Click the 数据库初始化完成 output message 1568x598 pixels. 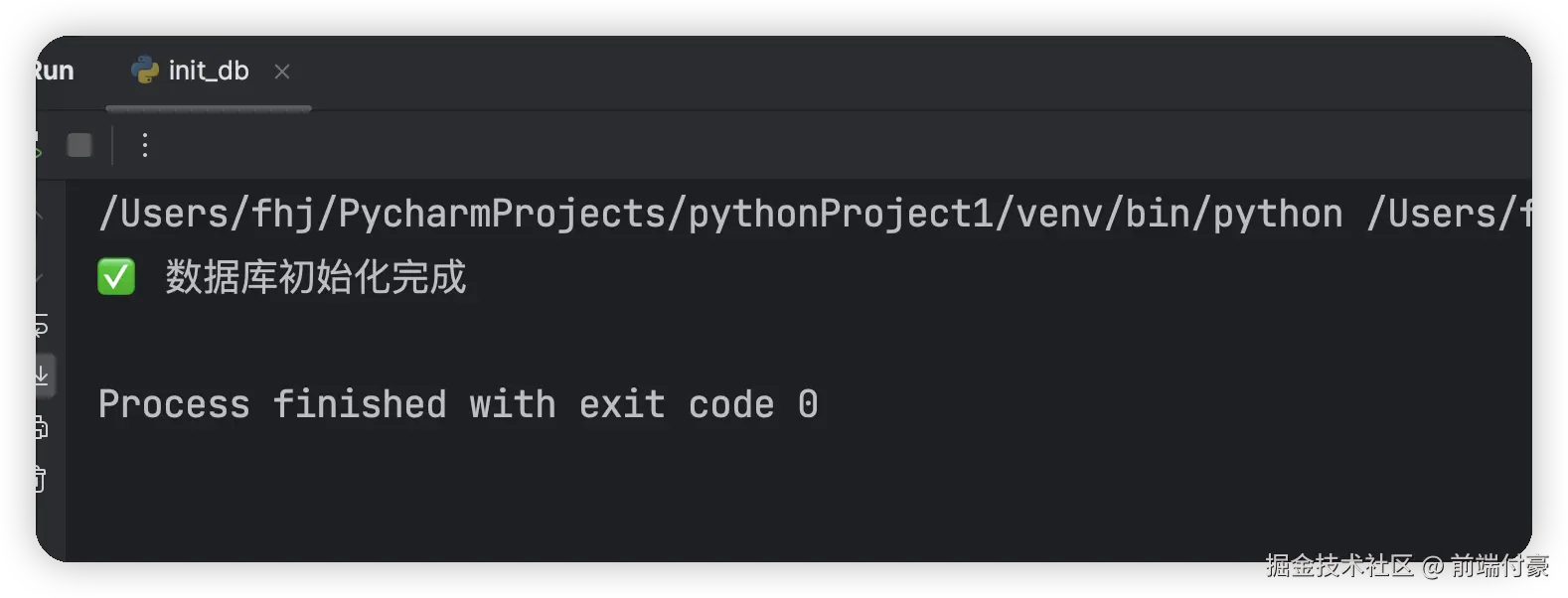tap(315, 277)
